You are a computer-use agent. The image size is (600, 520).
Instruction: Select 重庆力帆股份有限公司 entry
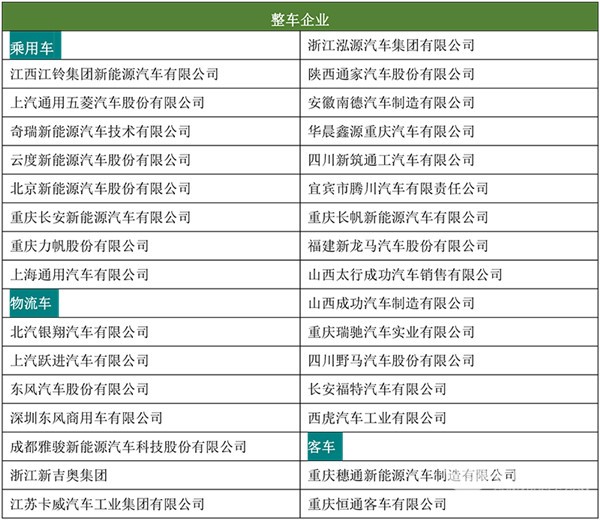79,245
